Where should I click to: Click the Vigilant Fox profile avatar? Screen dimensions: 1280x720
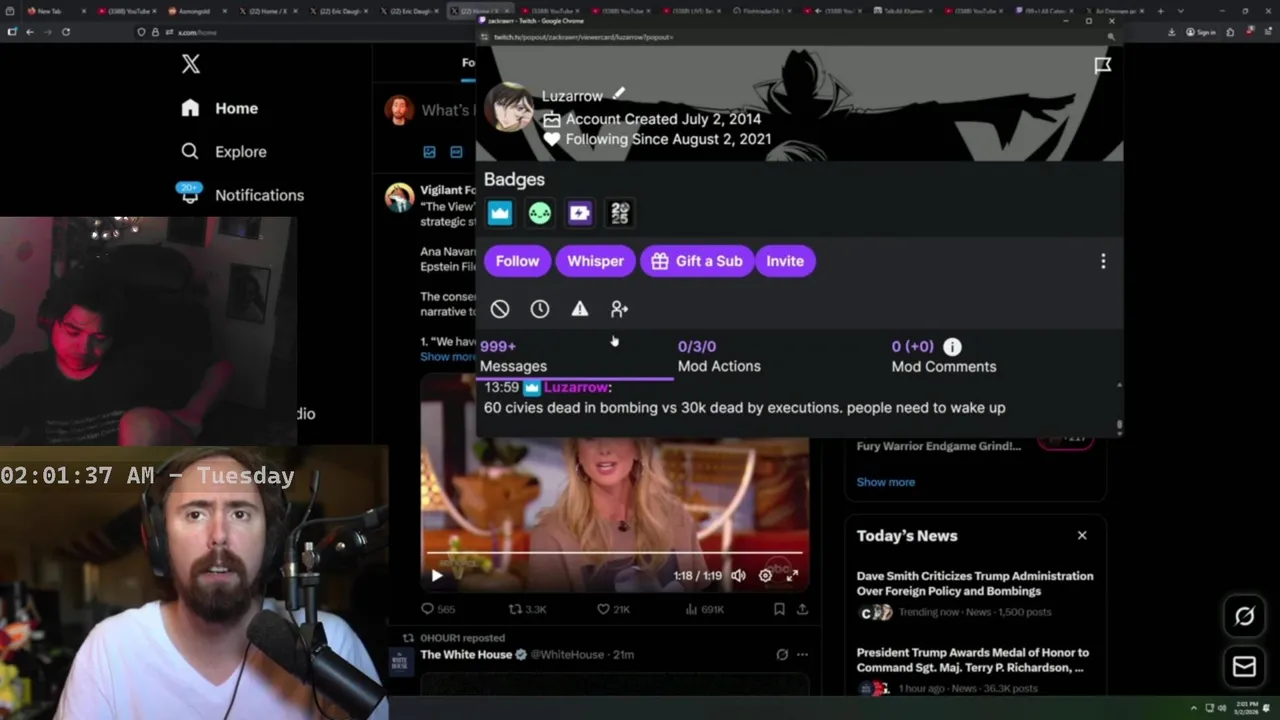click(x=400, y=197)
